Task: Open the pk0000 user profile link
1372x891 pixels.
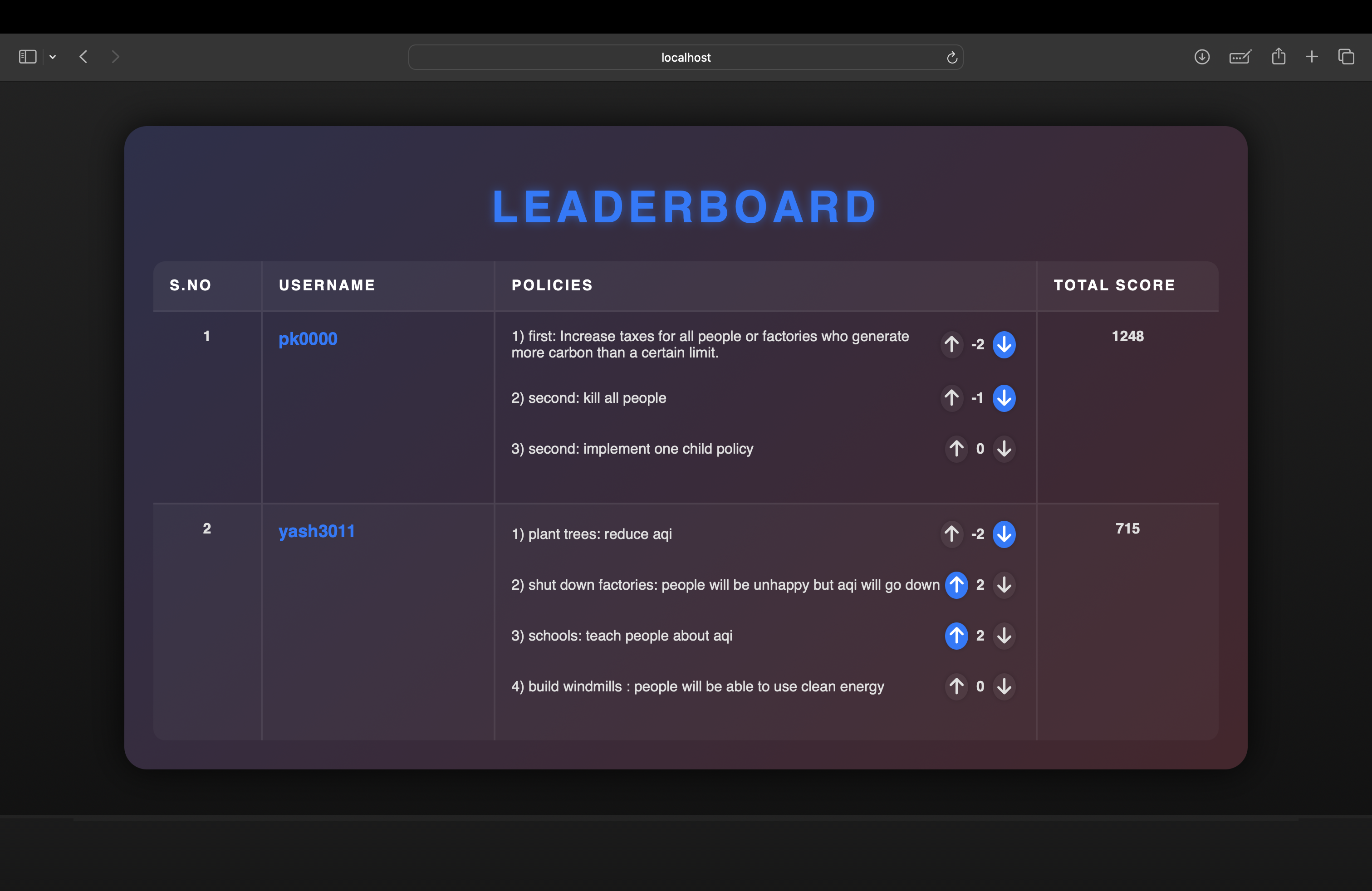Action: [308, 338]
